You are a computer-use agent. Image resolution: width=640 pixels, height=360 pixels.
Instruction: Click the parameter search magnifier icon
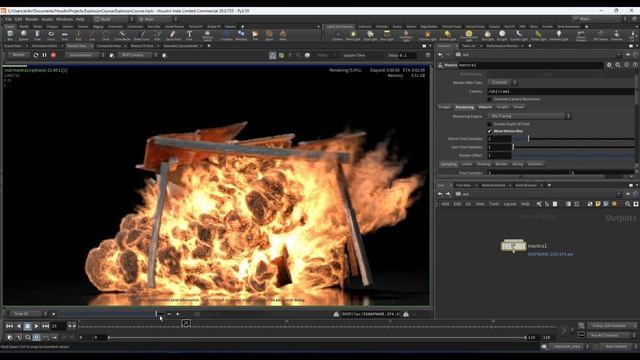[618, 65]
